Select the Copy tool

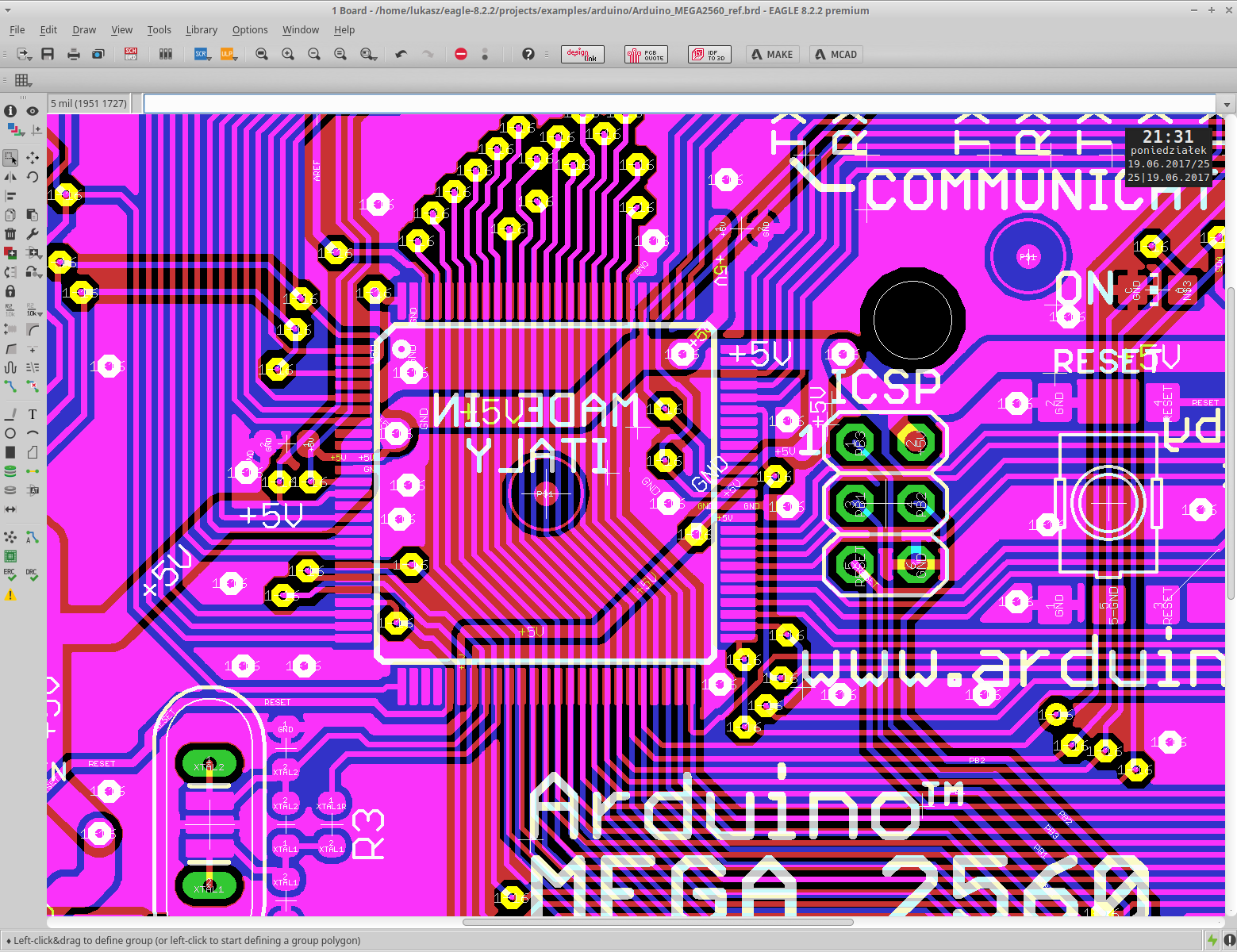click(x=10, y=215)
